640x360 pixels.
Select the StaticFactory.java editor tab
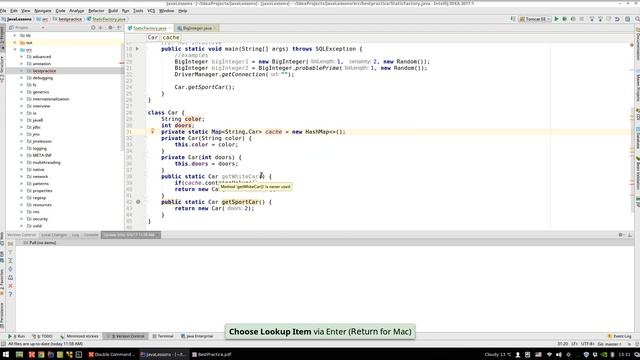pos(149,28)
